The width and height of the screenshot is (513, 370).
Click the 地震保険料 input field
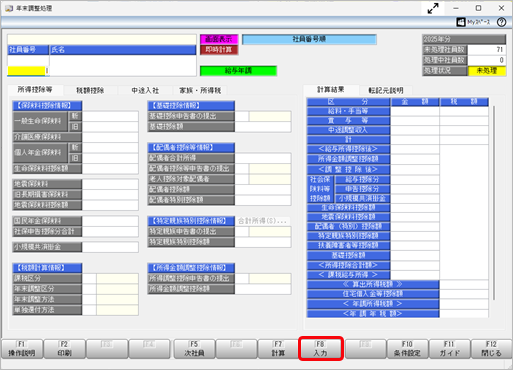pos(110,184)
